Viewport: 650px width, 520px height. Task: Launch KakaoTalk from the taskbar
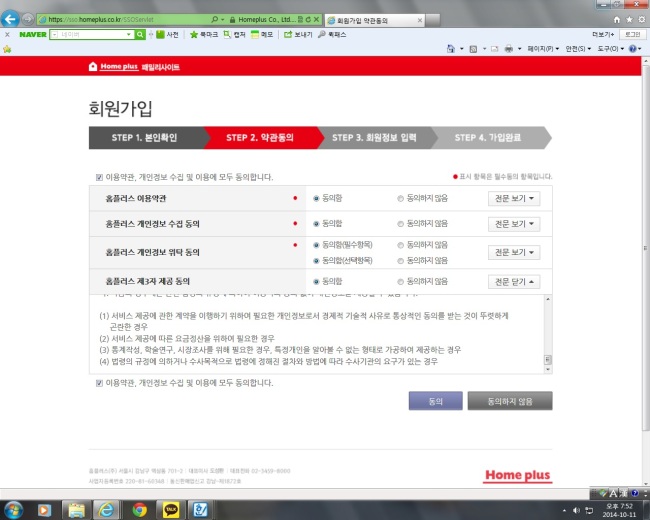pyautogui.click(x=171, y=510)
